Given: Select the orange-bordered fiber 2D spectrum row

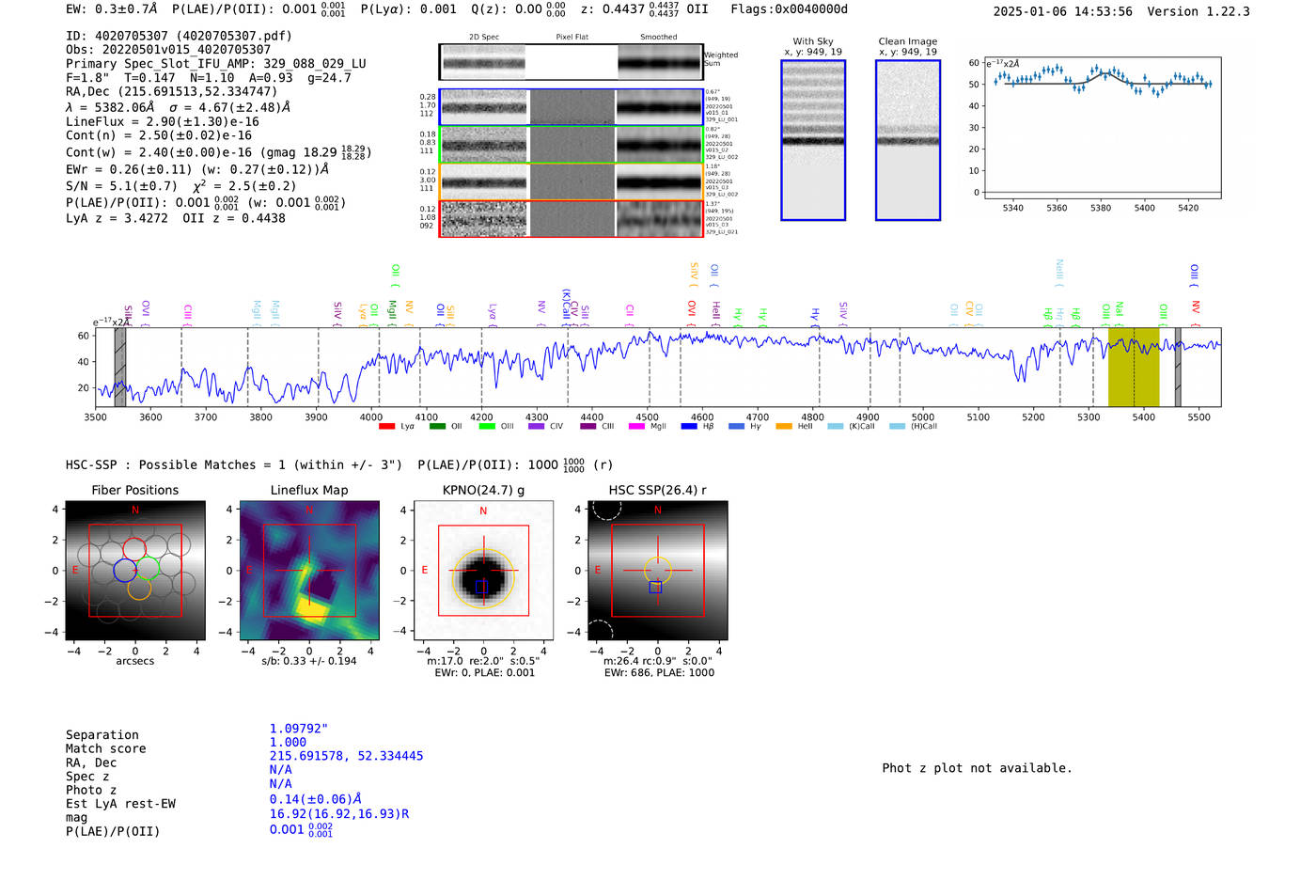Looking at the screenshot, I should 571,181.
